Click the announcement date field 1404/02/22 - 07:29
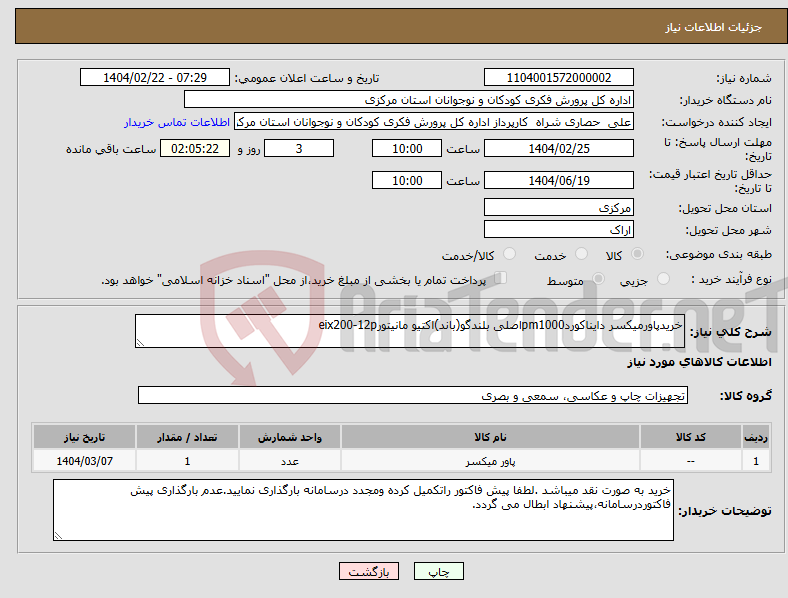This screenshot has width=788, height=598. [155, 78]
